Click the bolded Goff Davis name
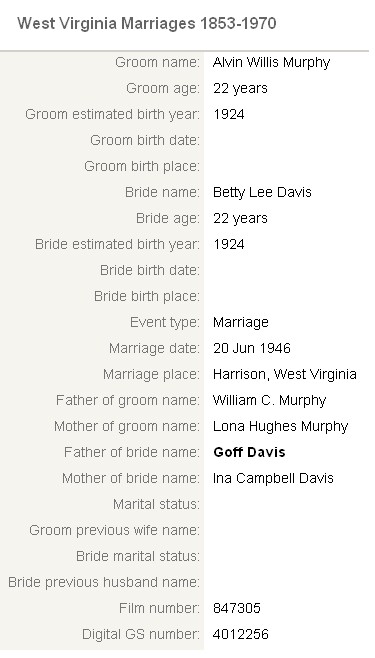Image resolution: width=375 pixels, height=658 pixels. 249,452
